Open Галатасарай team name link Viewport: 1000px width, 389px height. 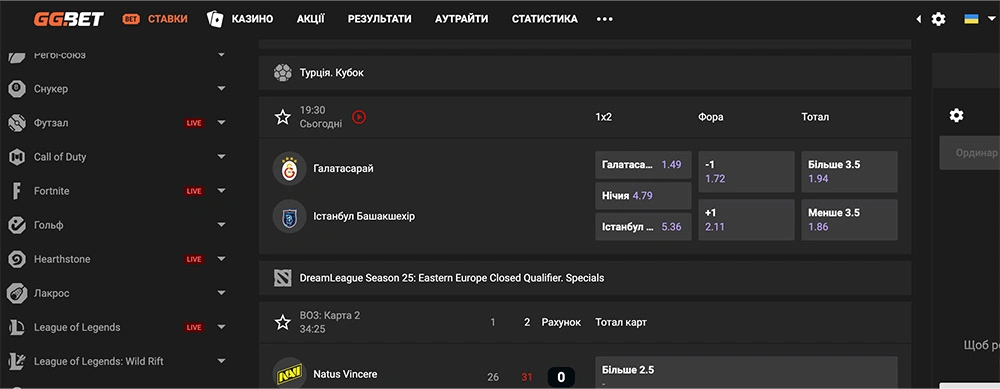click(x=343, y=169)
